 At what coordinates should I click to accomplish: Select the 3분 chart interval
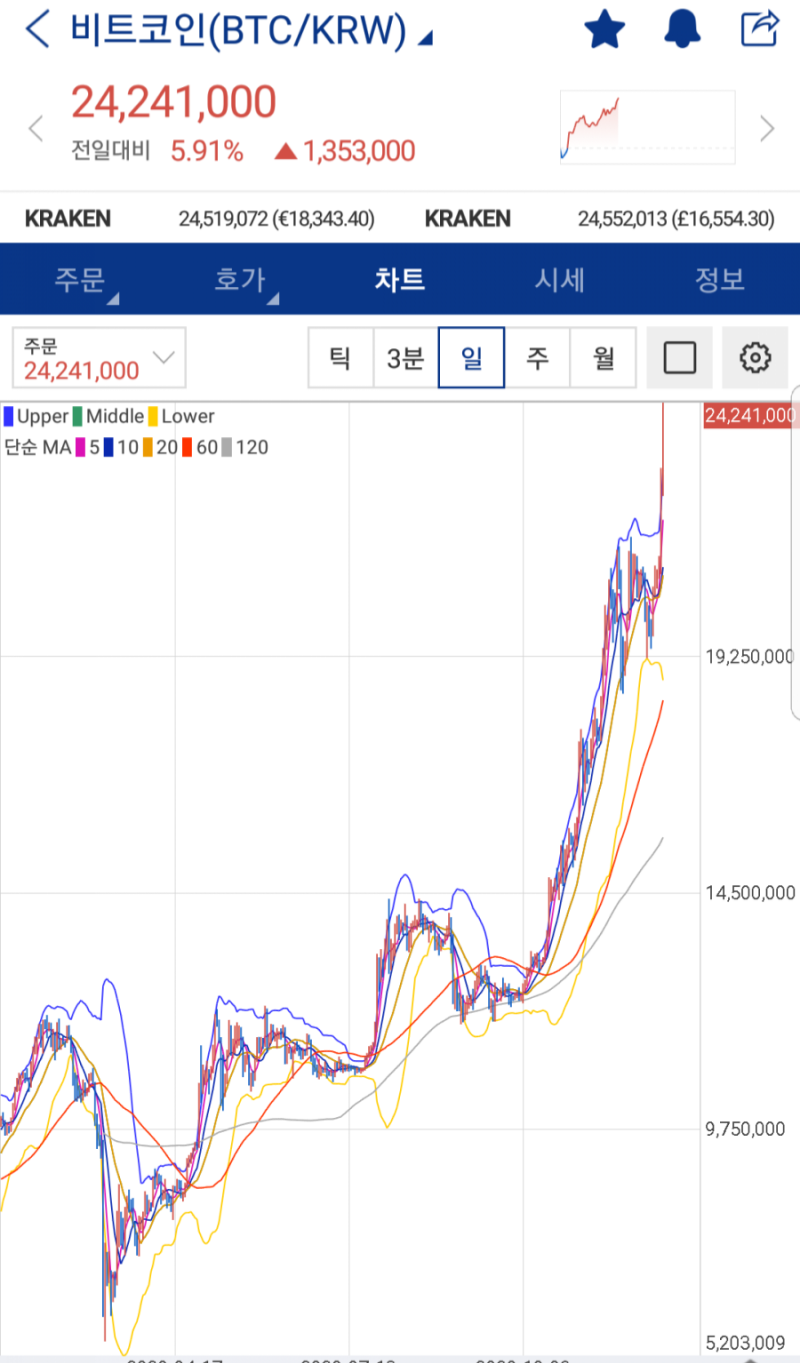pyautogui.click(x=405, y=358)
